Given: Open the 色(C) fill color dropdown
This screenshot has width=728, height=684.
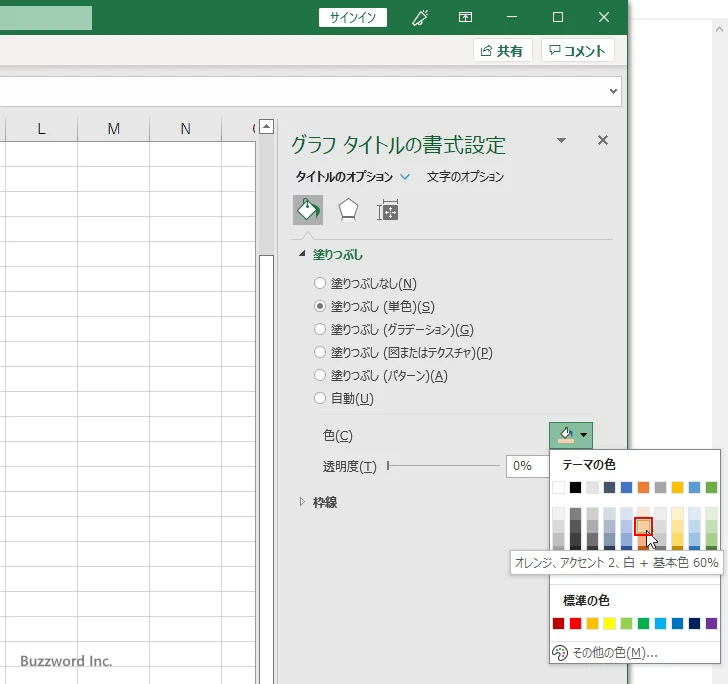Looking at the screenshot, I should pos(571,435).
